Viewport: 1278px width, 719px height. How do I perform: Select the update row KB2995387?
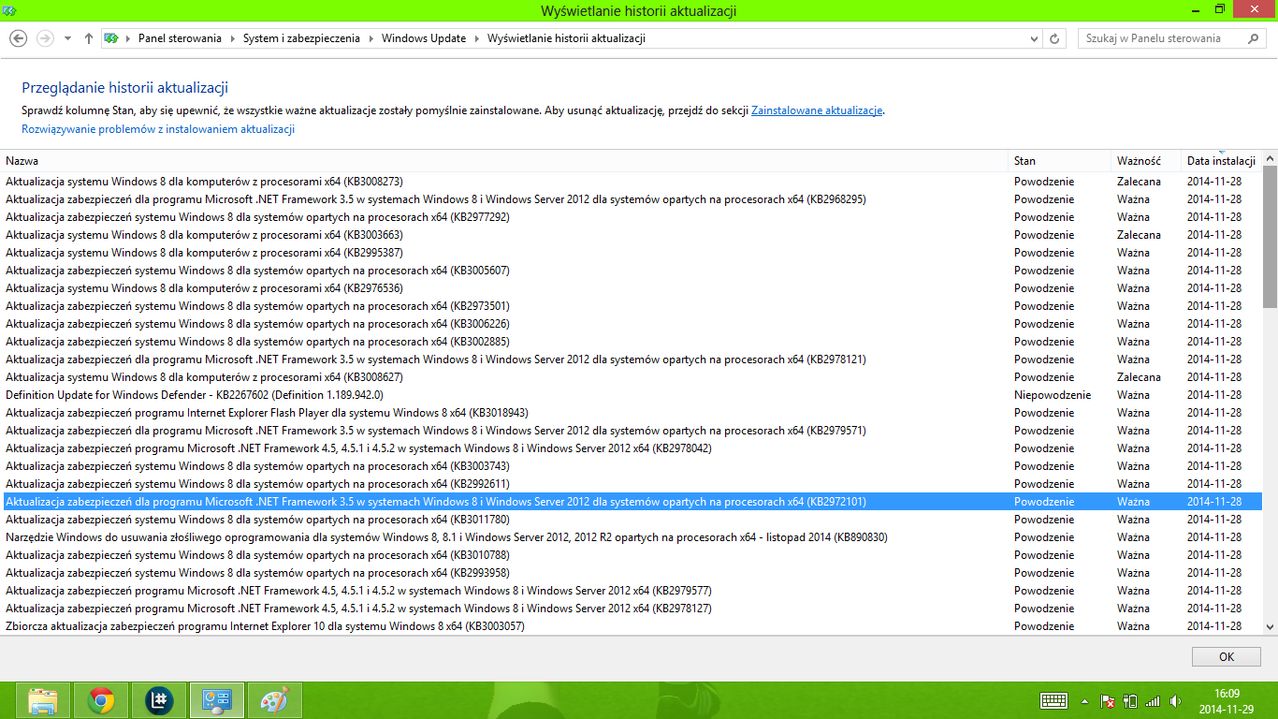click(x=632, y=252)
